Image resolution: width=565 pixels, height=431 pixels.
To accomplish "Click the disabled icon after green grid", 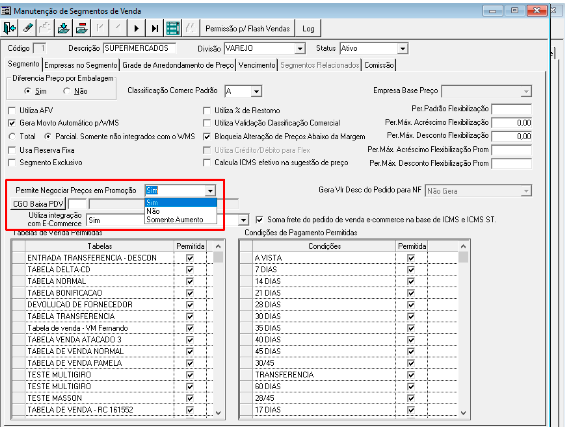I will click(x=191, y=28).
